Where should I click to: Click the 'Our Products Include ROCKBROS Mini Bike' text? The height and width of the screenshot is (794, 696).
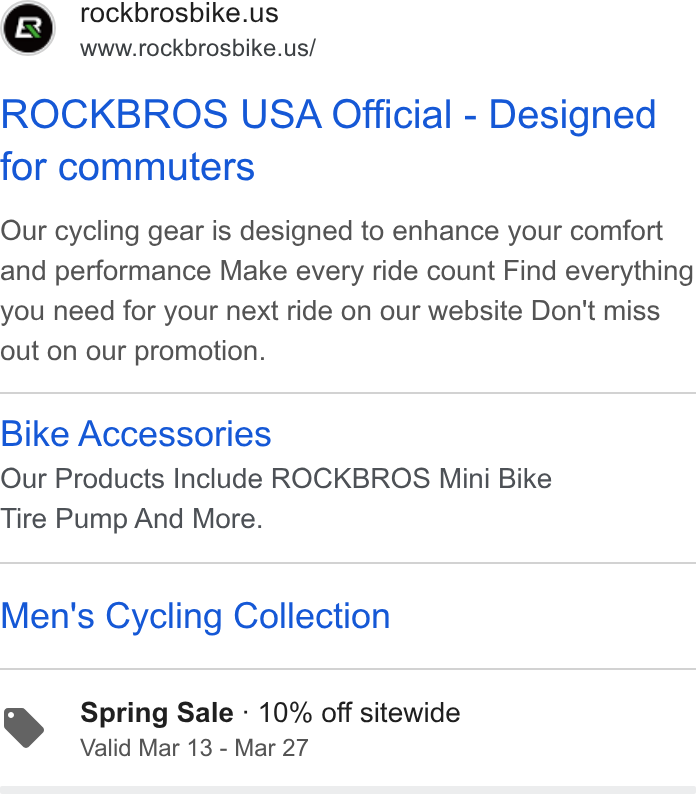tap(276, 479)
